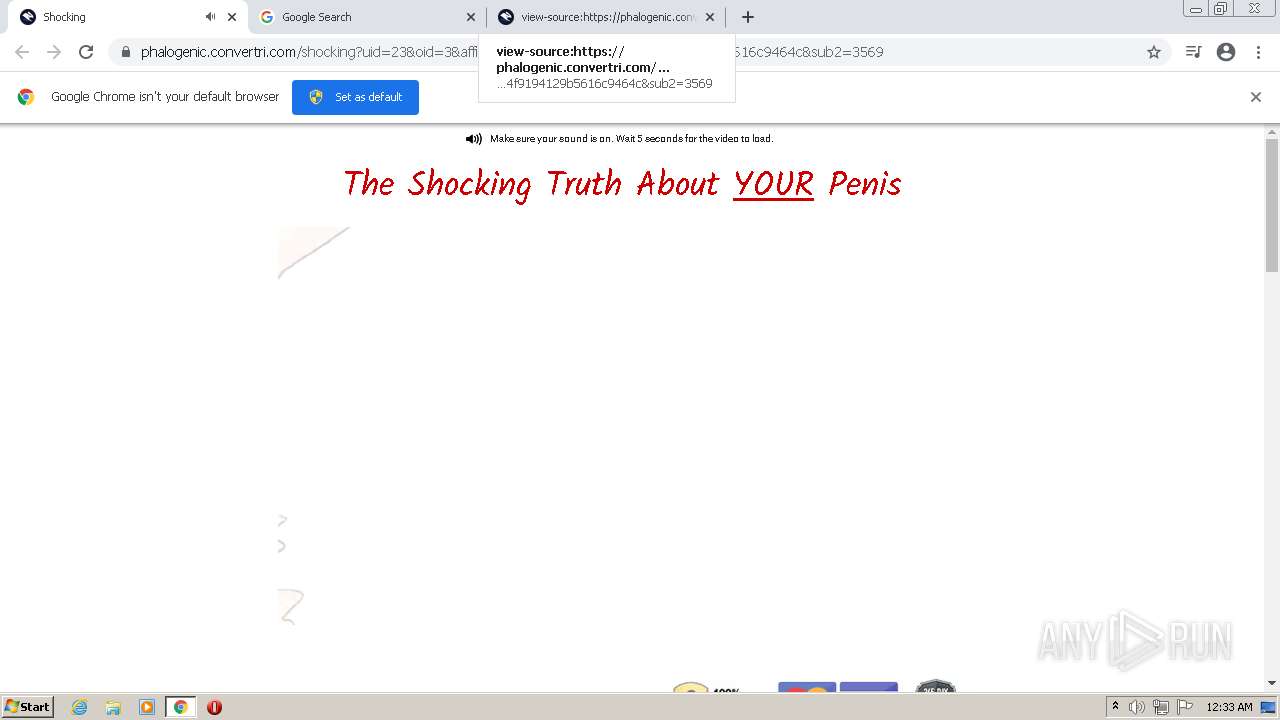Minimize the Chrome window

(x=1196, y=9)
